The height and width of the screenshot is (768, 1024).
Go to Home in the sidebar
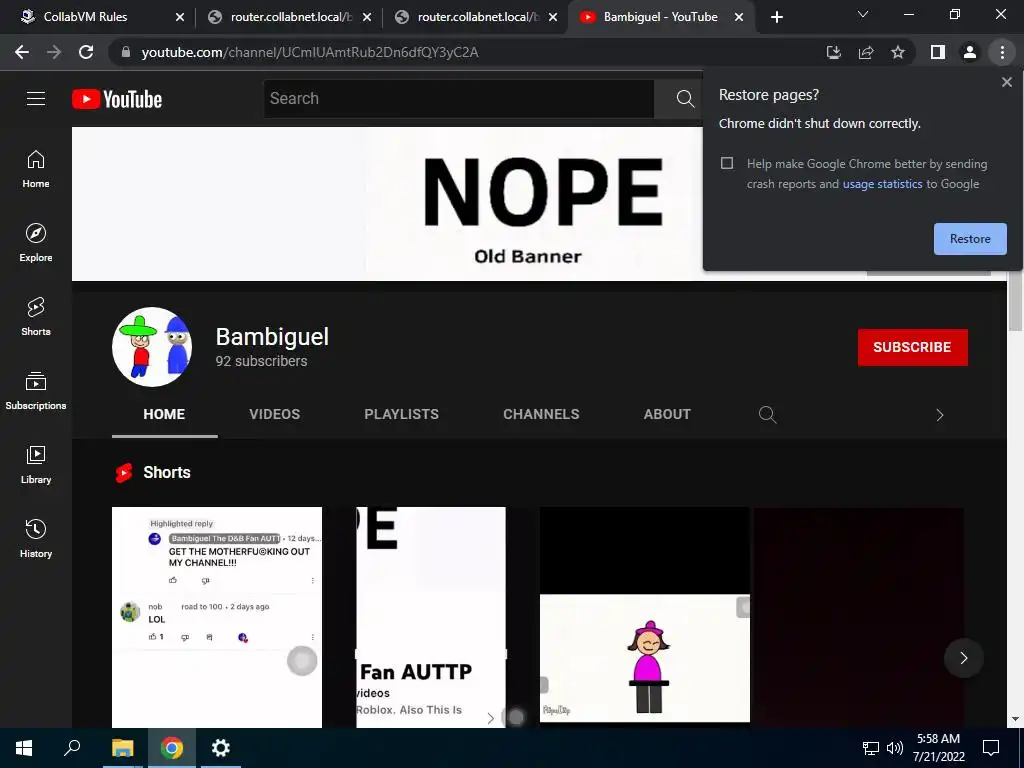tap(36, 169)
